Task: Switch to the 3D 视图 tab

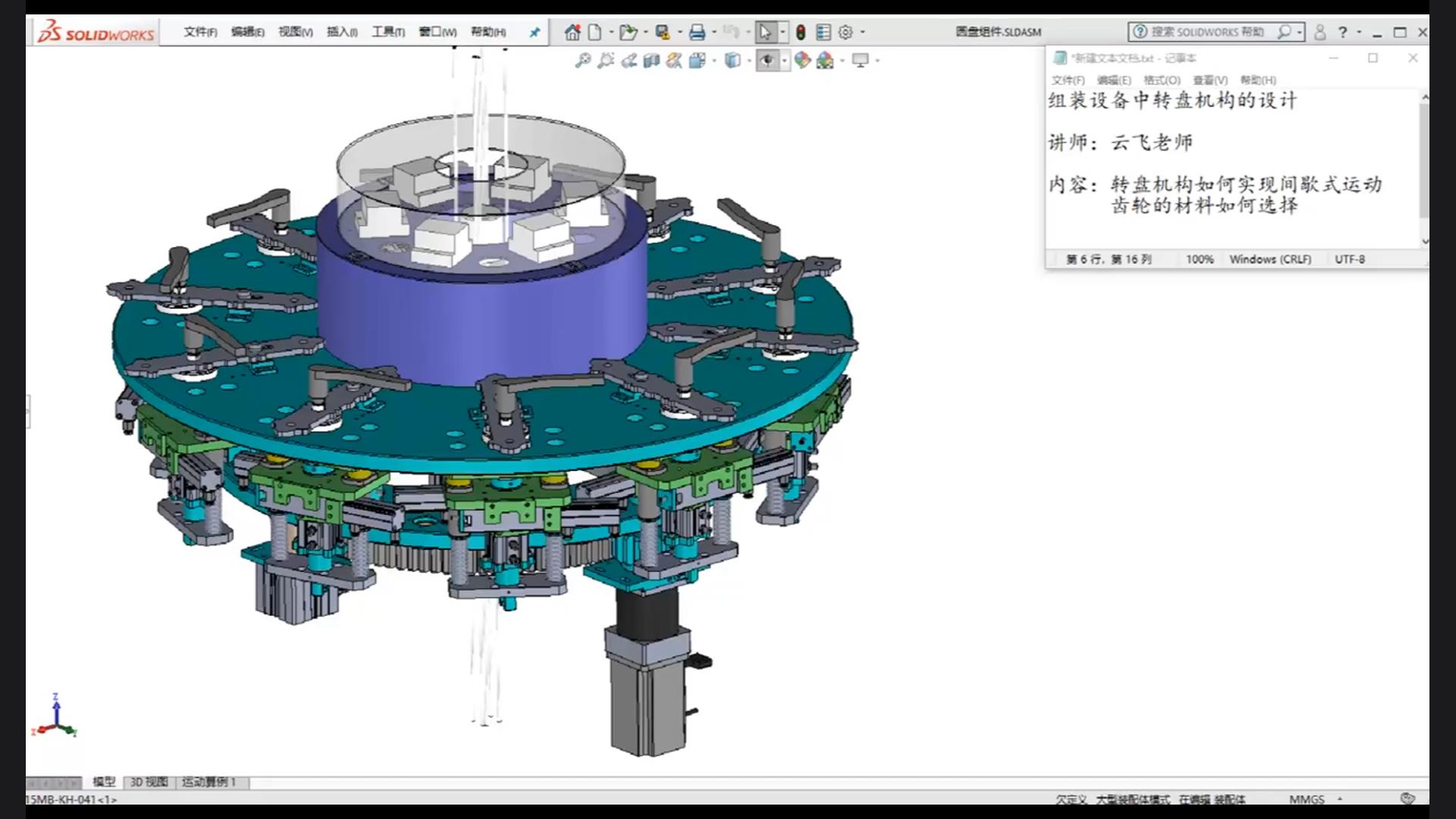Action: [149, 782]
